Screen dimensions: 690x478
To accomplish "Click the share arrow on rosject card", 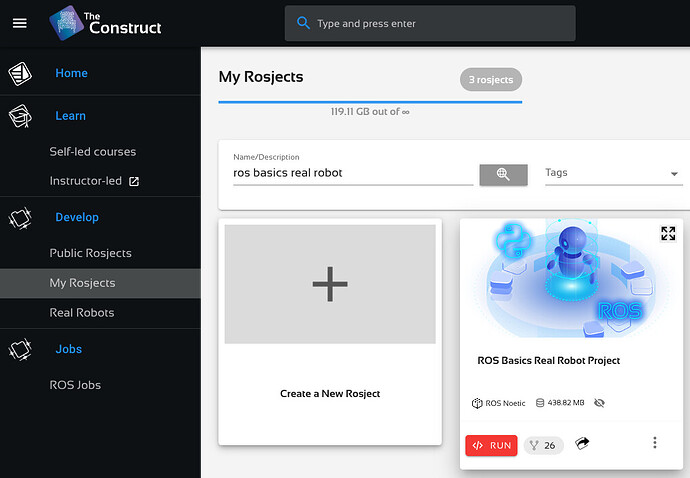I will tap(582, 443).
